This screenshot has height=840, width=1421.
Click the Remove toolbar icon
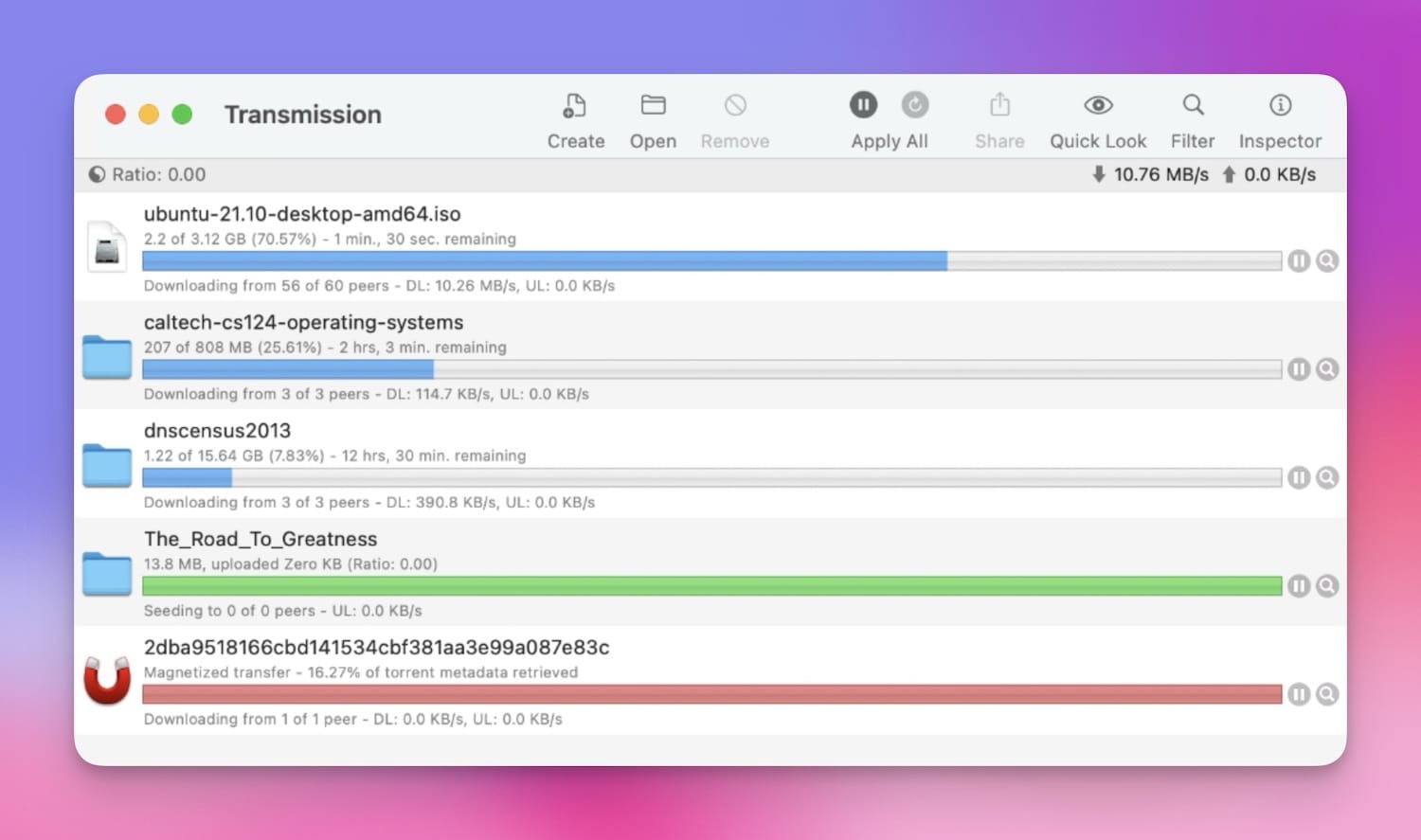coord(735,105)
